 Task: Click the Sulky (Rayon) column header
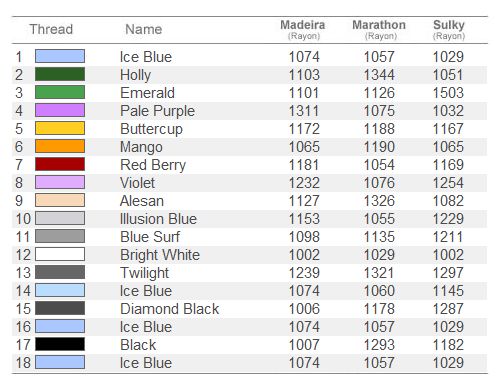[x=449, y=30]
